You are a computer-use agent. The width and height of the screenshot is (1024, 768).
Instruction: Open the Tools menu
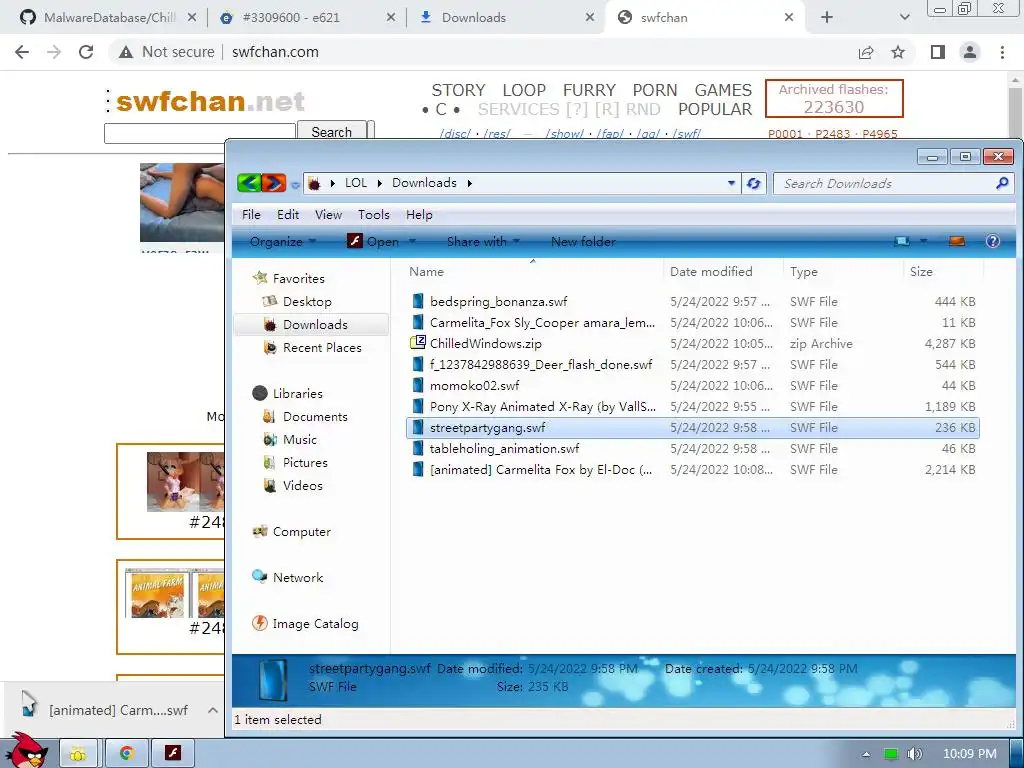click(374, 215)
